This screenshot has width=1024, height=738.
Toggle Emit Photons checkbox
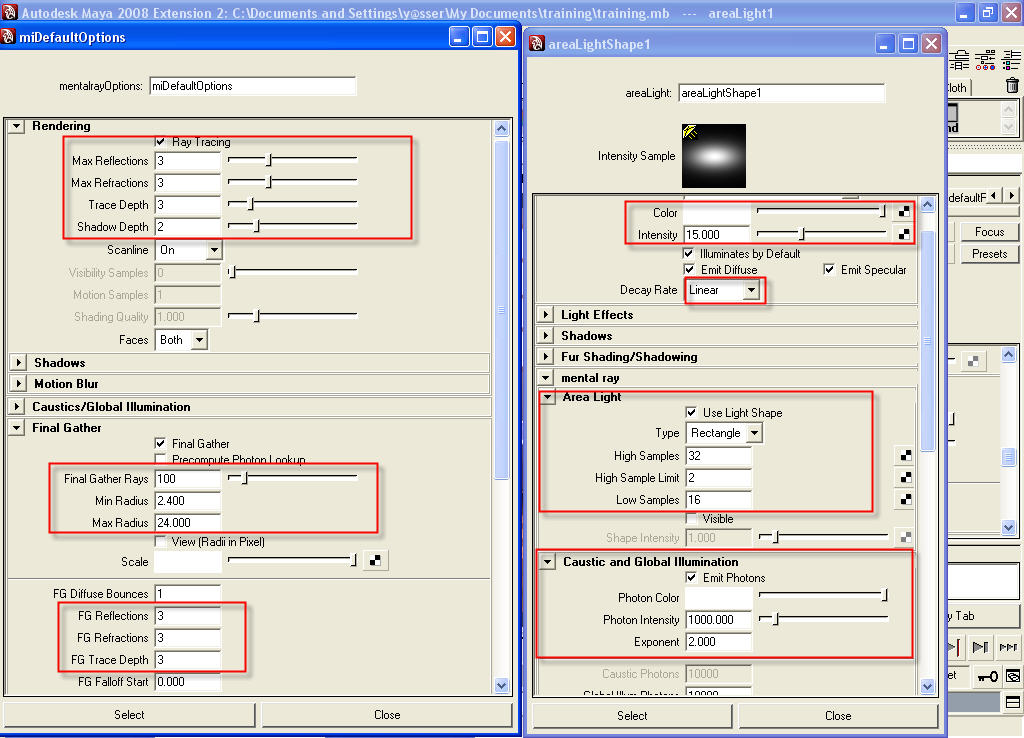click(691, 577)
